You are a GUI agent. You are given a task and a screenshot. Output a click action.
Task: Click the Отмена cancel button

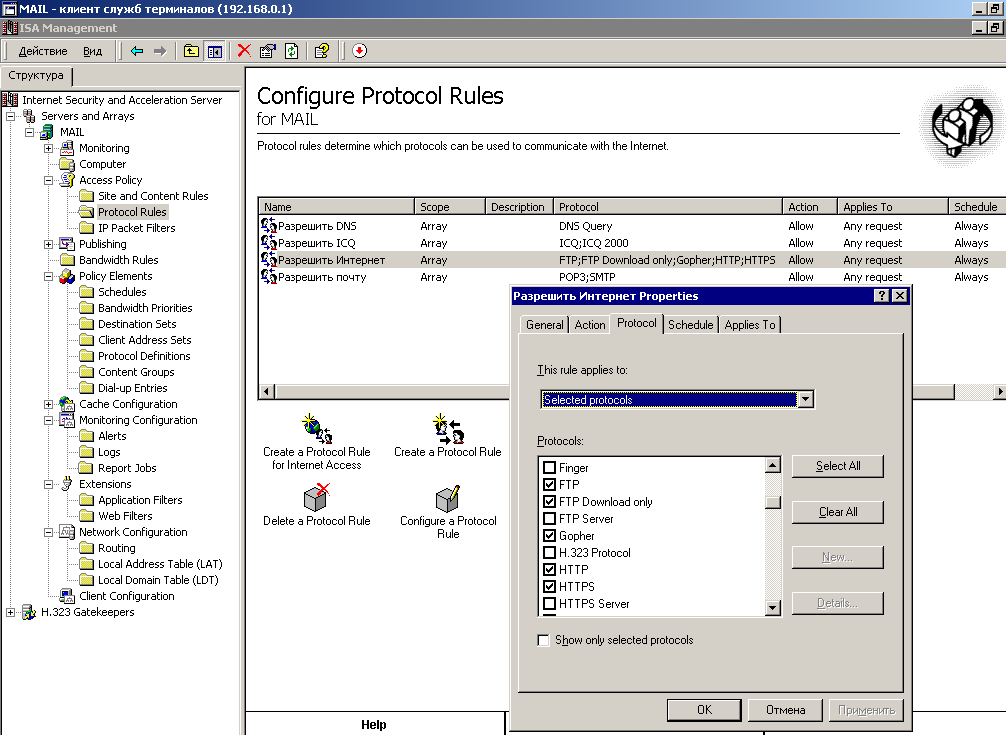tap(785, 709)
